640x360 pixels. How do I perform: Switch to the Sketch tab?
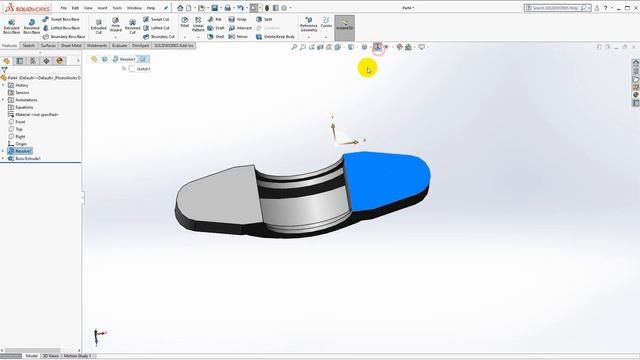click(x=29, y=45)
